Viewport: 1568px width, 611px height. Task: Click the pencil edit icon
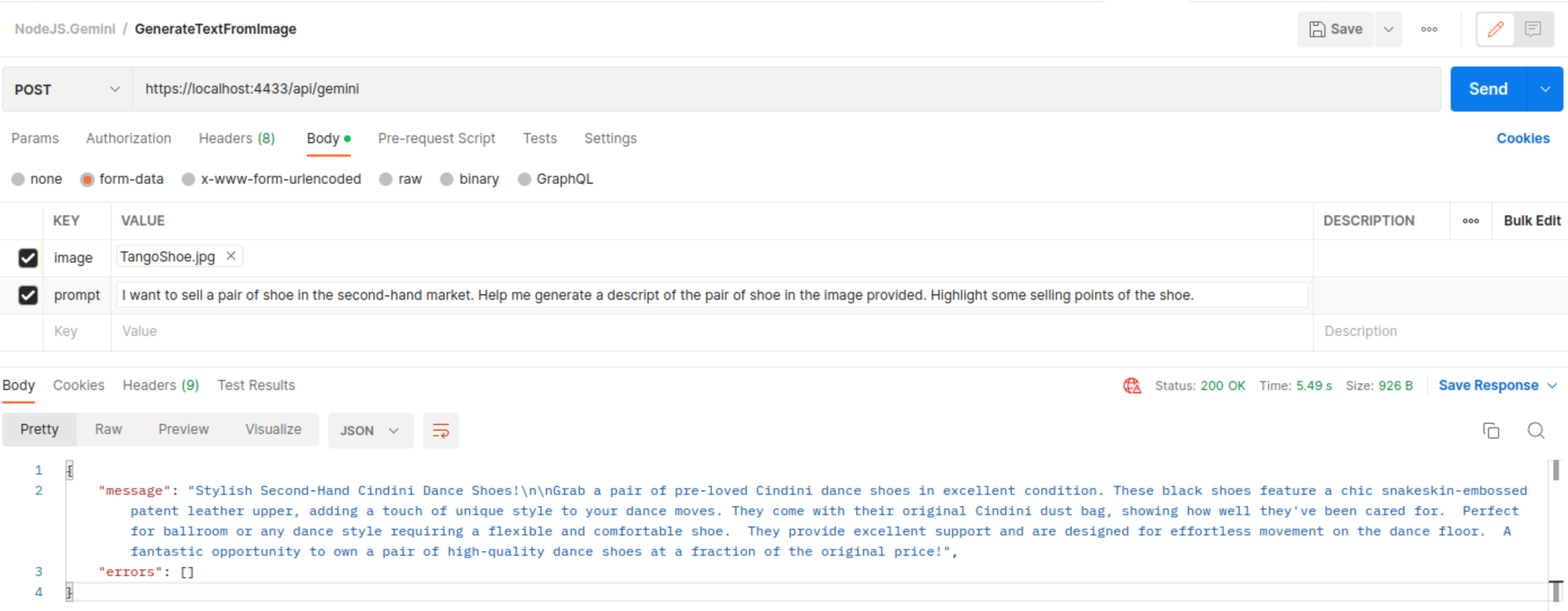[x=1495, y=29]
